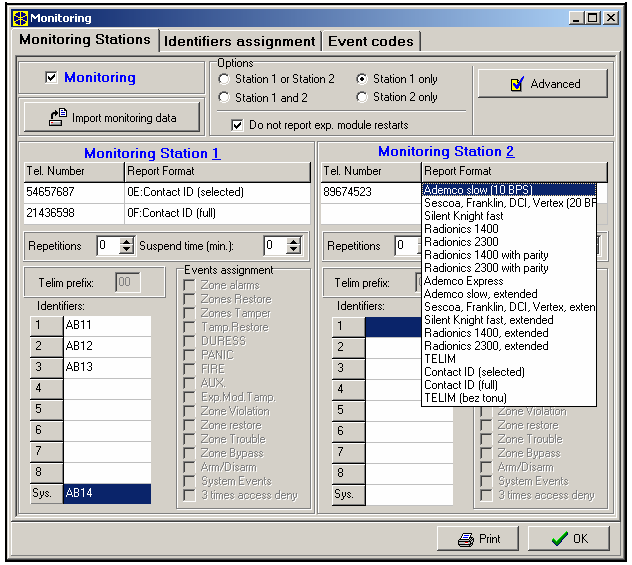Choose Silent Knight fast, extended format
632x565 pixels.
point(509,320)
